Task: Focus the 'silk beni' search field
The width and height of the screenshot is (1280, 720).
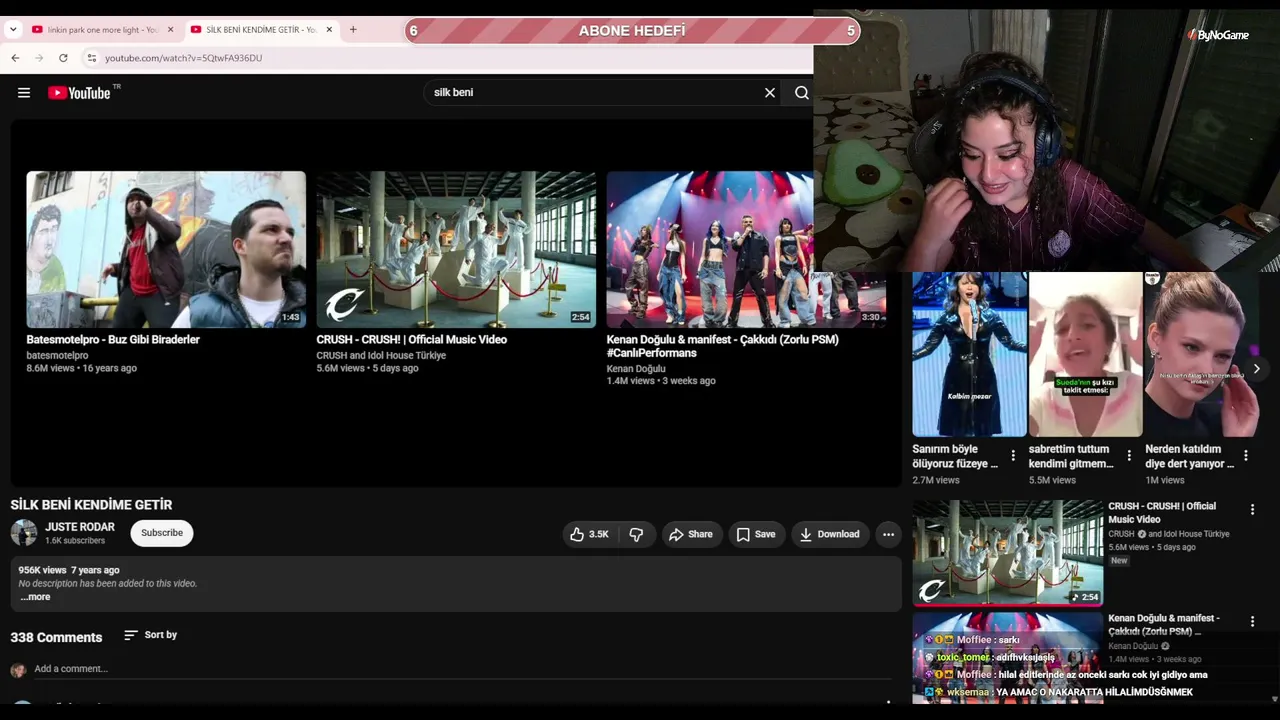Action: 594,93
